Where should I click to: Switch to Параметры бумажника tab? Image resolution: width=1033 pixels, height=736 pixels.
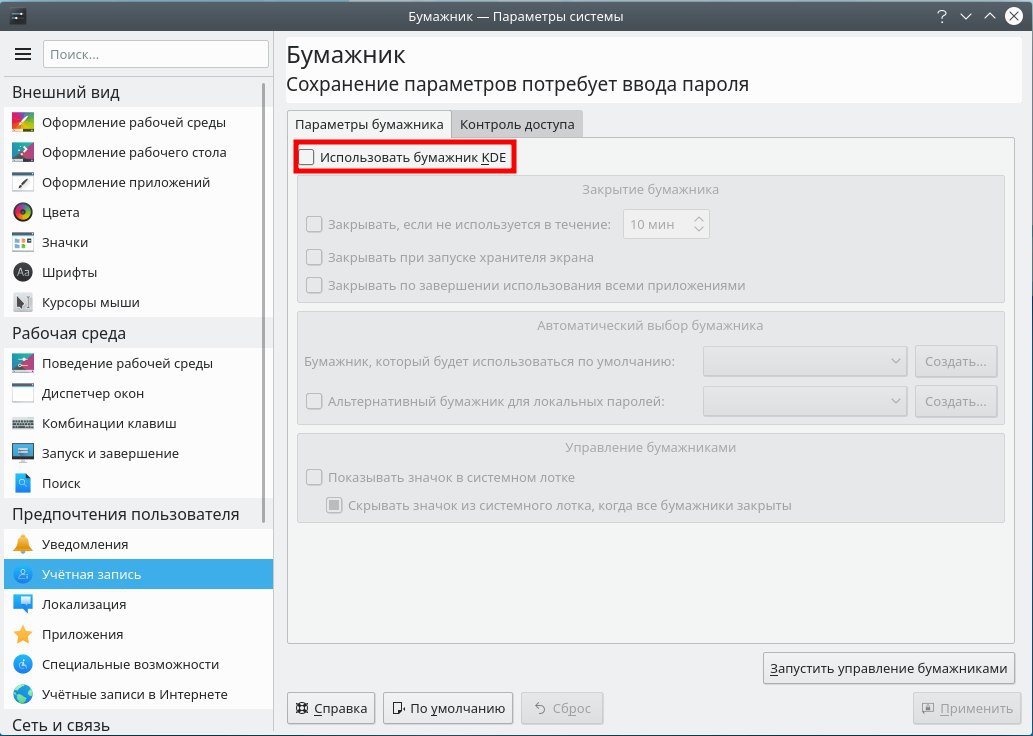tap(369, 124)
